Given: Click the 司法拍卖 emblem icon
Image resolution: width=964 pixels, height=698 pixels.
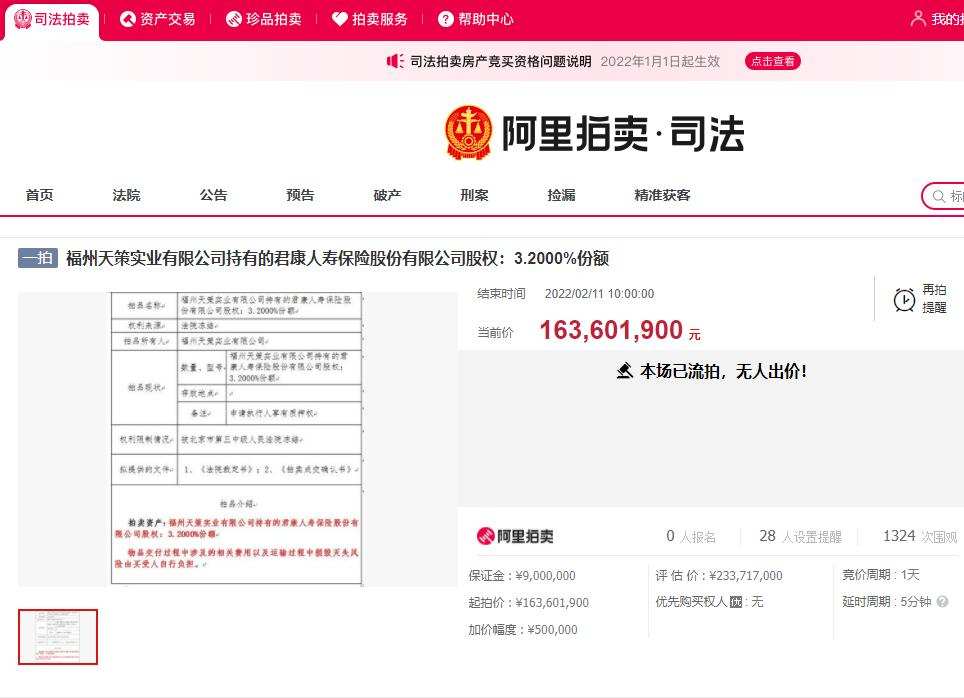Looking at the screenshot, I should pyautogui.click(x=22, y=20).
